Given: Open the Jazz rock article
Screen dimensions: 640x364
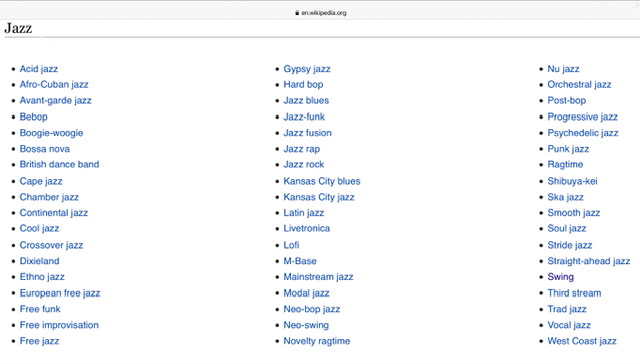Looking at the screenshot, I should [304, 164].
